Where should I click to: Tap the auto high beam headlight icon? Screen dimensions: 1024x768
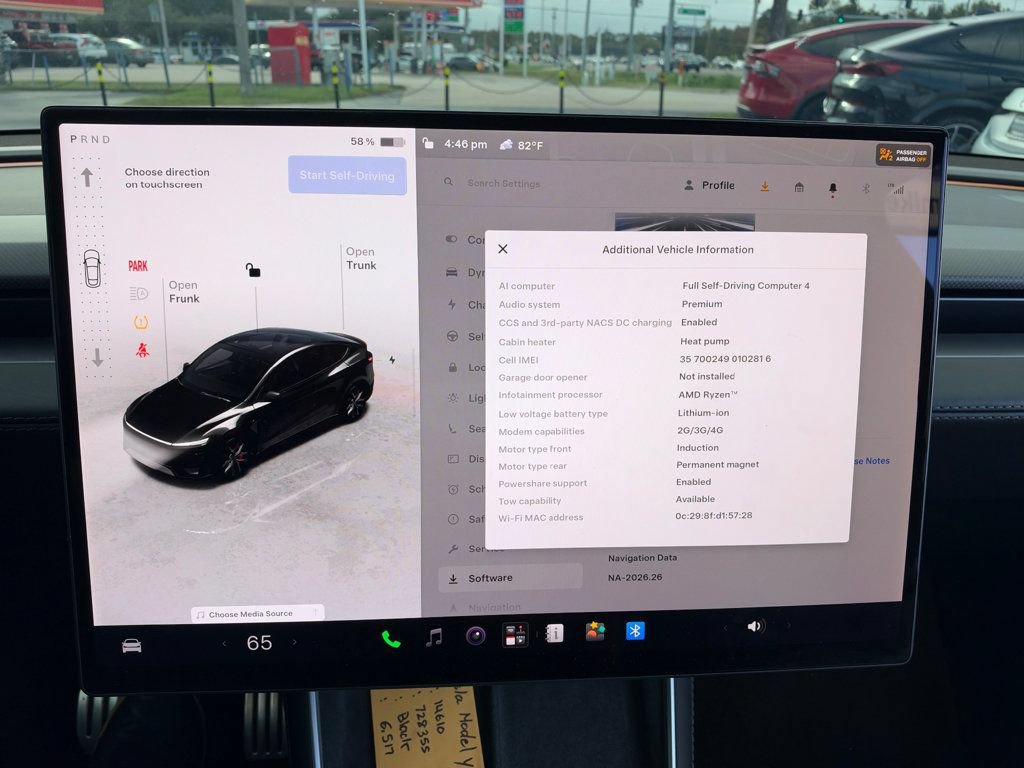139,294
